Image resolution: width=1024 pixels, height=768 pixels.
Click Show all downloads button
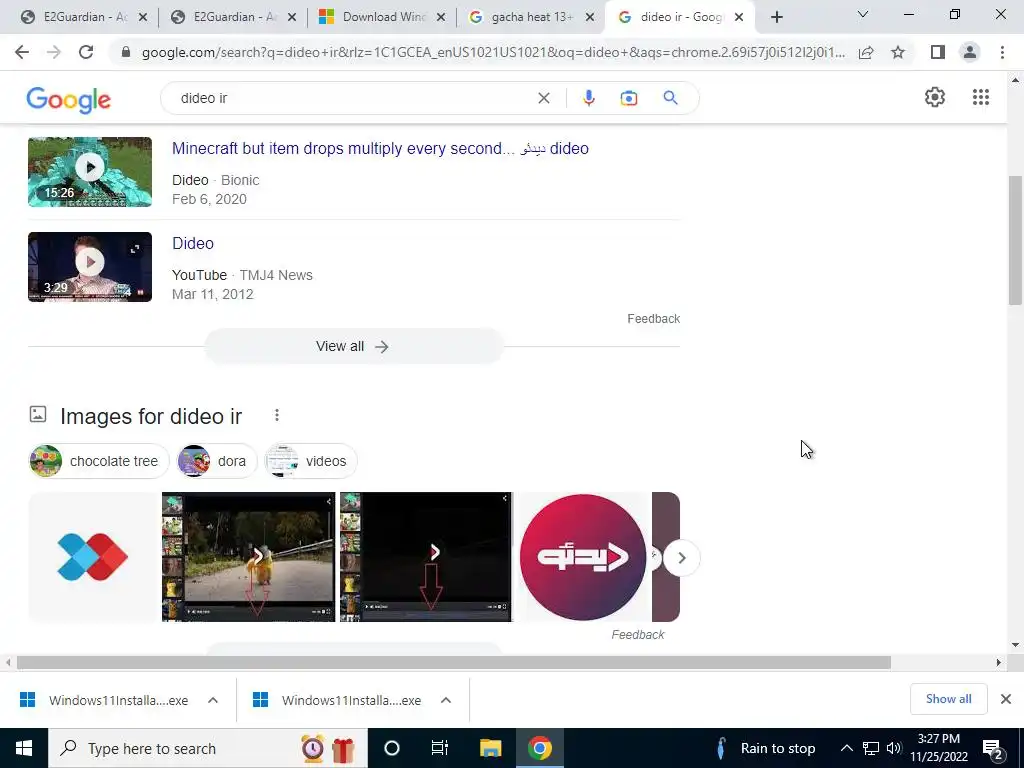pyautogui.click(x=948, y=699)
